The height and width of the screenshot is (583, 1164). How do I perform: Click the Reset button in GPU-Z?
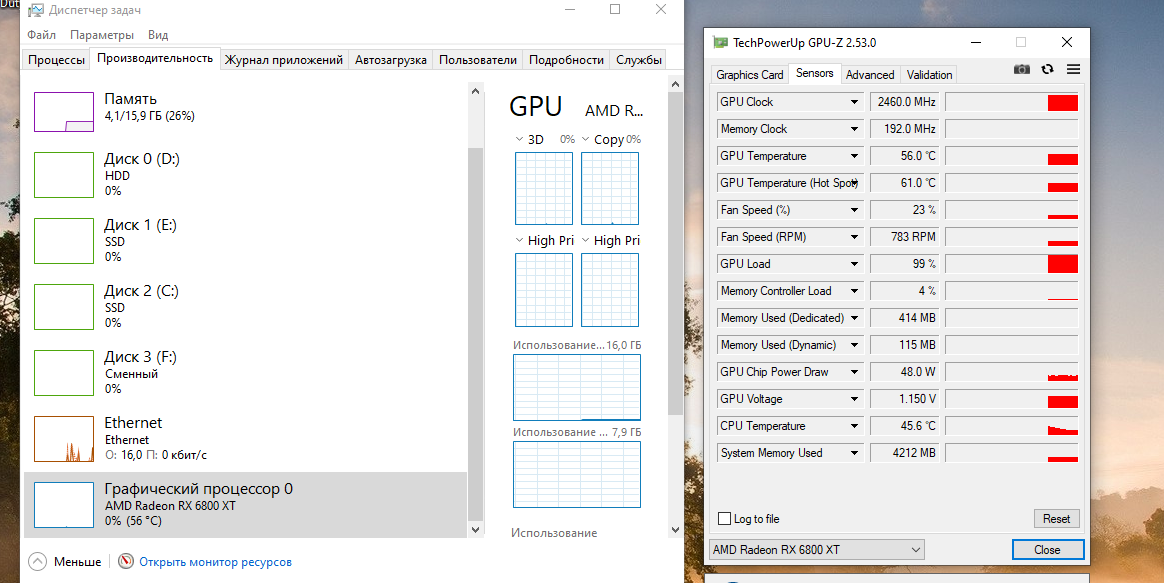1056,518
